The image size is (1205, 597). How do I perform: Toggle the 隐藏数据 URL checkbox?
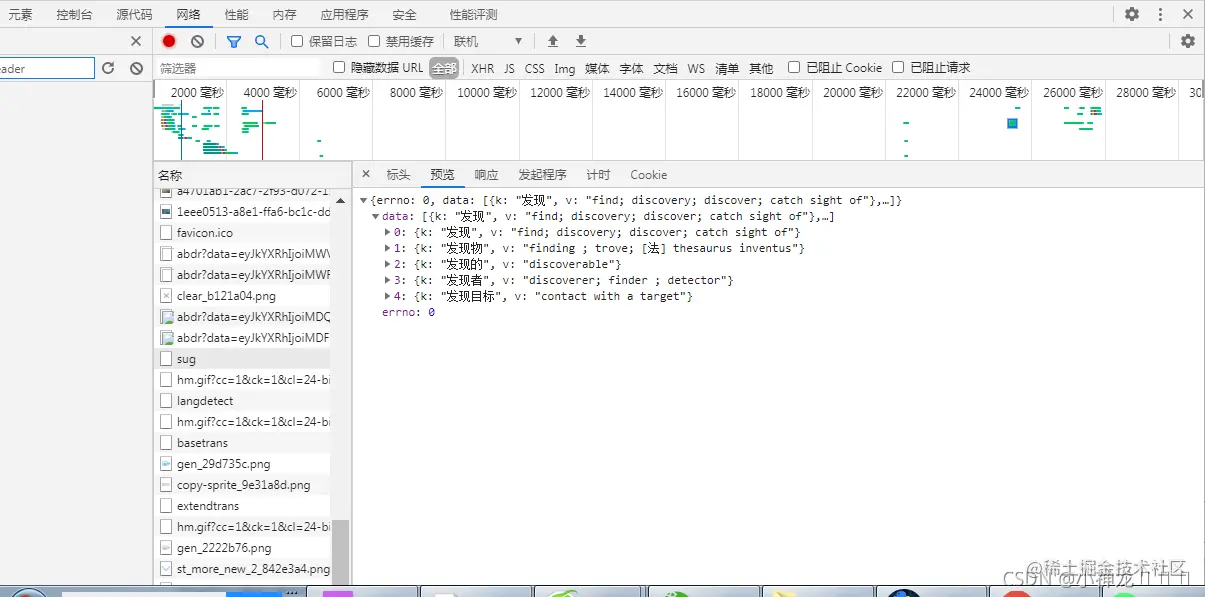339,67
